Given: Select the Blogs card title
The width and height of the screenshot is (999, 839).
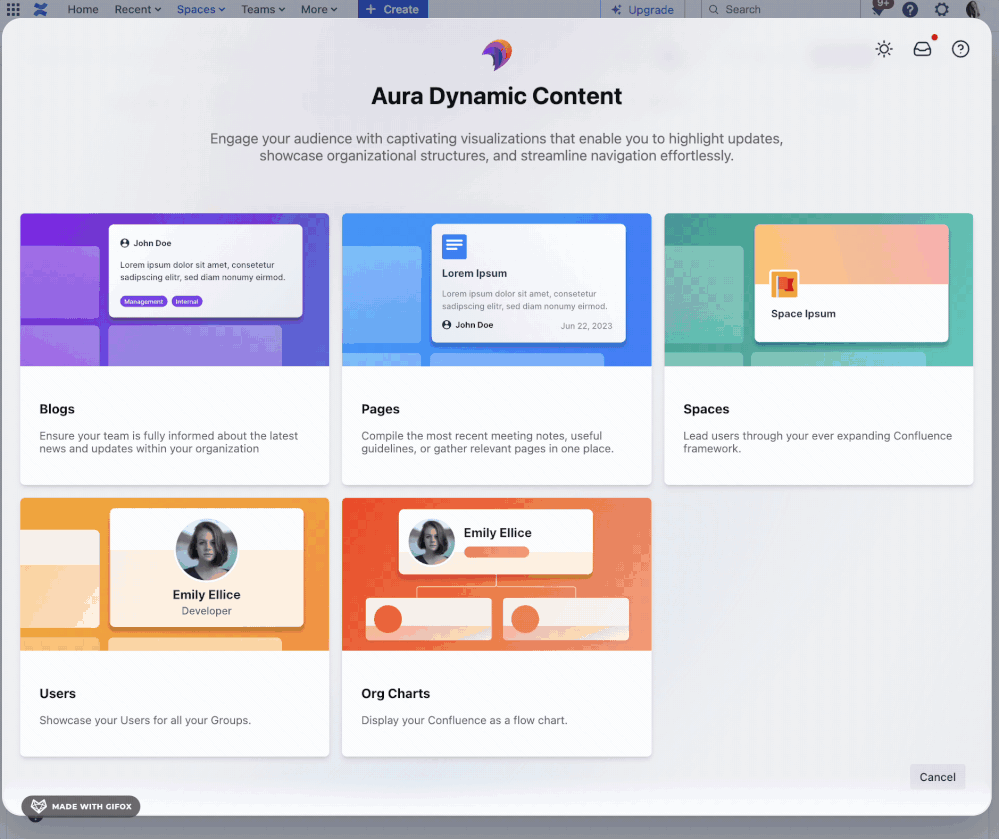Looking at the screenshot, I should (x=57, y=409).
